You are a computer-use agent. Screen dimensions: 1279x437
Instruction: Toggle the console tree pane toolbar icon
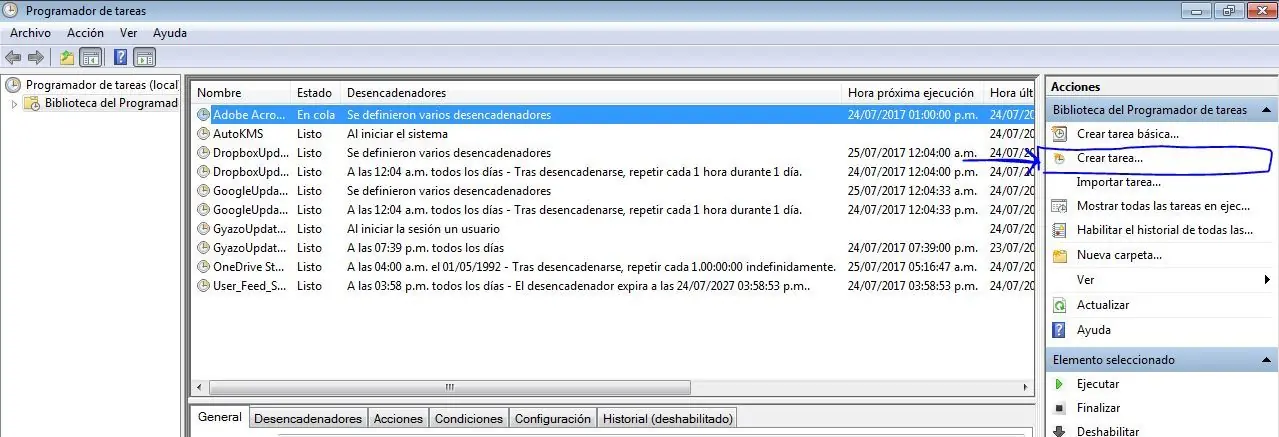(x=90, y=57)
